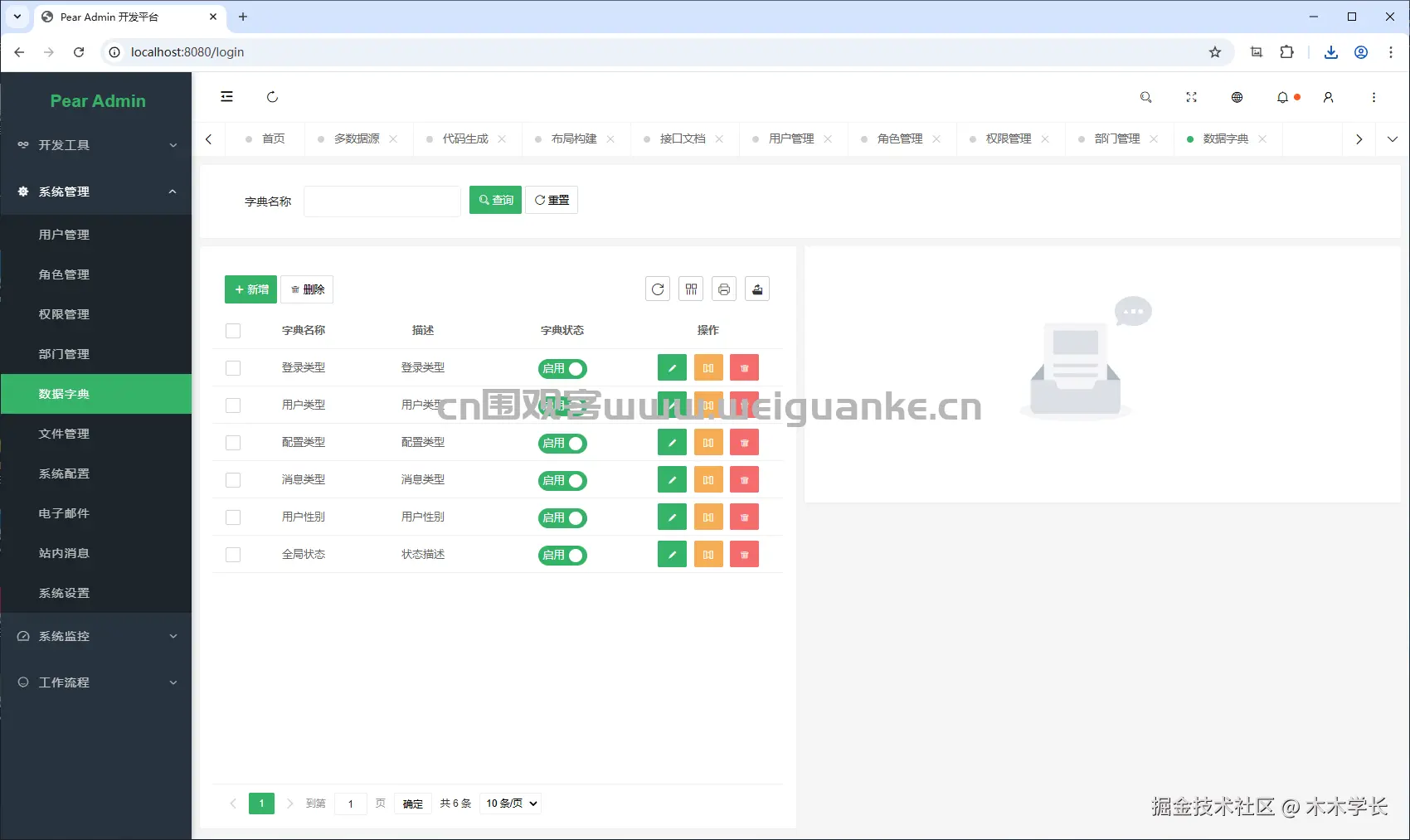This screenshot has height=840, width=1410.
Task: Expand the 开发工具 sidebar group
Action: (96, 145)
